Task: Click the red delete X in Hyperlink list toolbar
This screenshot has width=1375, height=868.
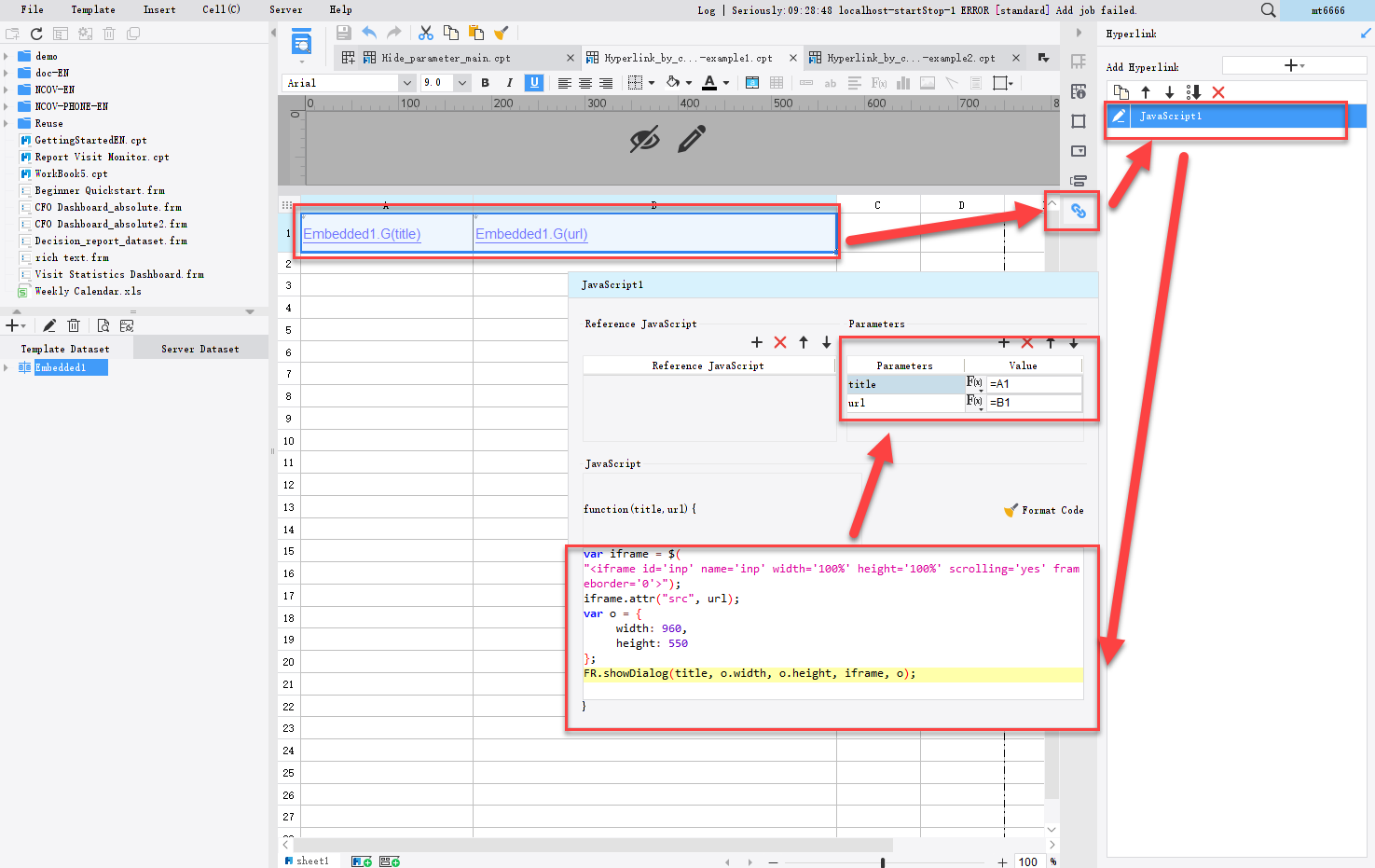Action: click(1218, 92)
